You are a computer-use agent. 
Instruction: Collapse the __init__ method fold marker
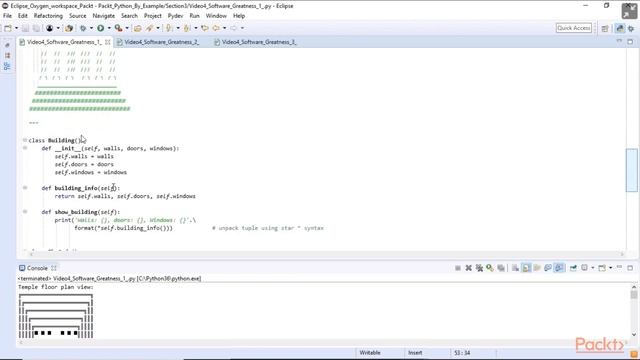point(25,148)
